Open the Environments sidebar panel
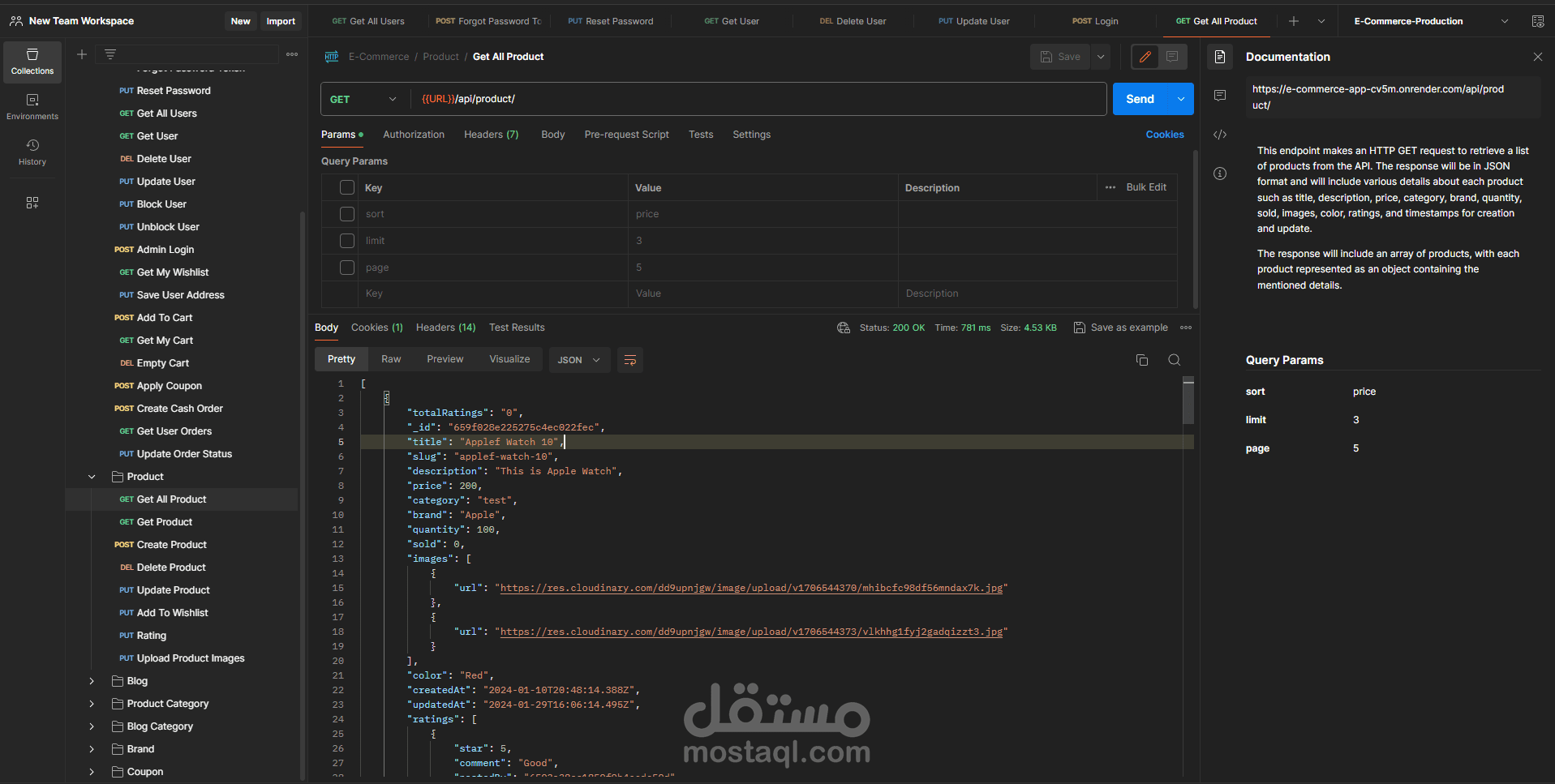Viewport: 1555px width, 784px height. 32,107
